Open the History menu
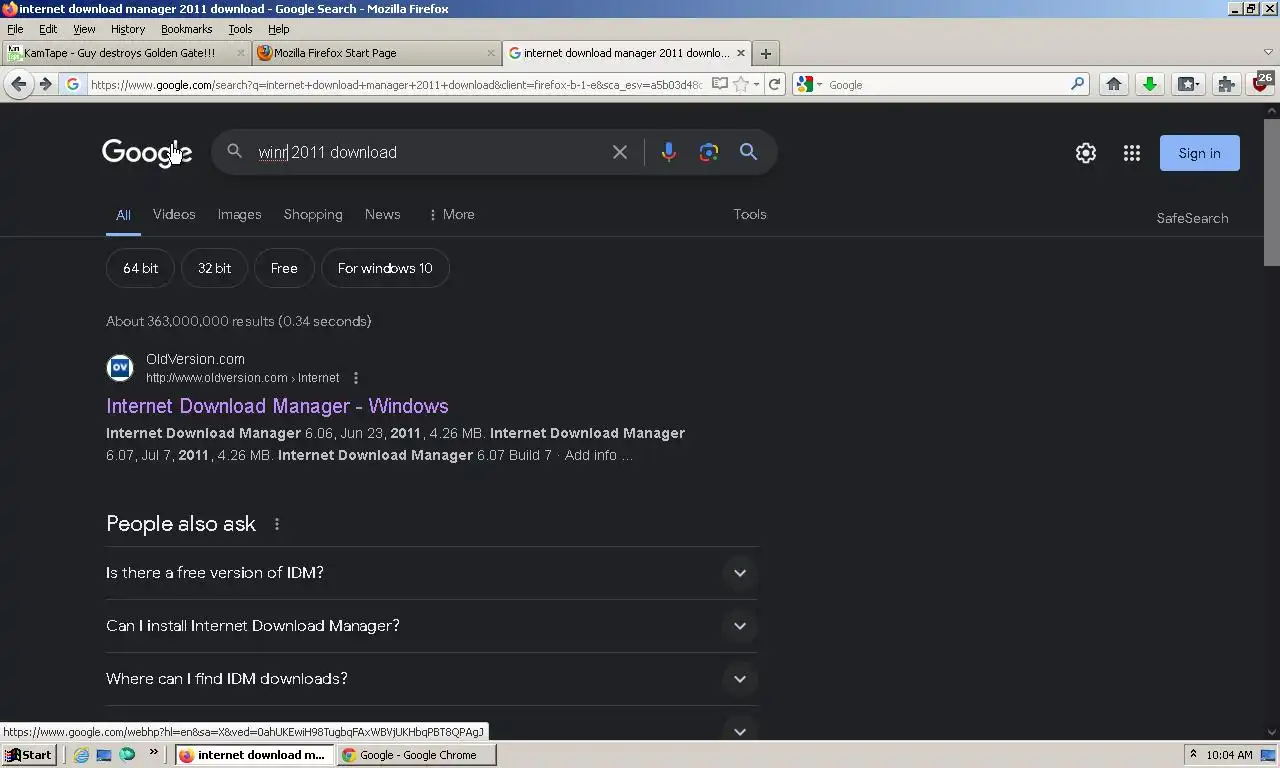Screen dimensions: 1280x768 click(x=128, y=29)
